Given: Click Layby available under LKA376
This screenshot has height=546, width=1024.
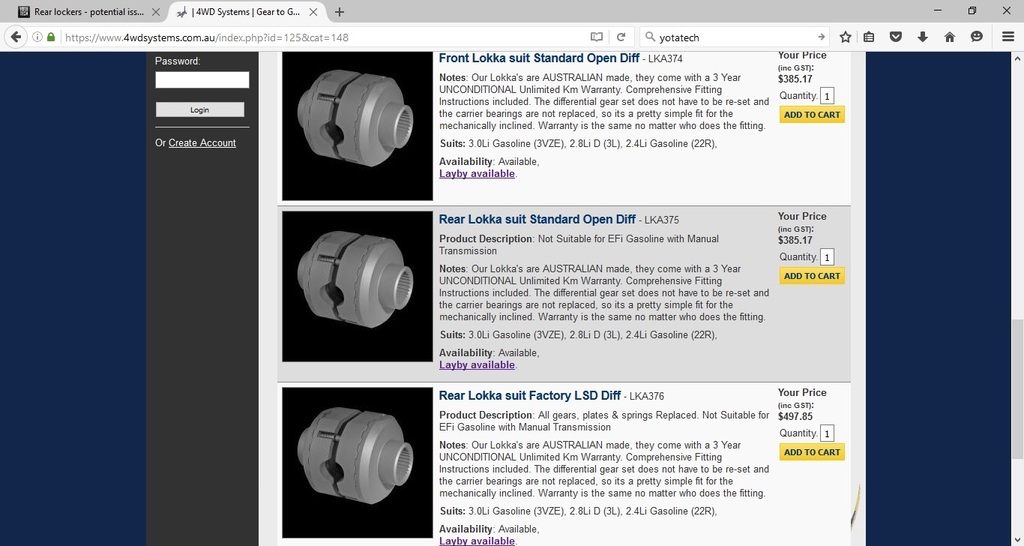Looking at the screenshot, I should click(477, 541).
